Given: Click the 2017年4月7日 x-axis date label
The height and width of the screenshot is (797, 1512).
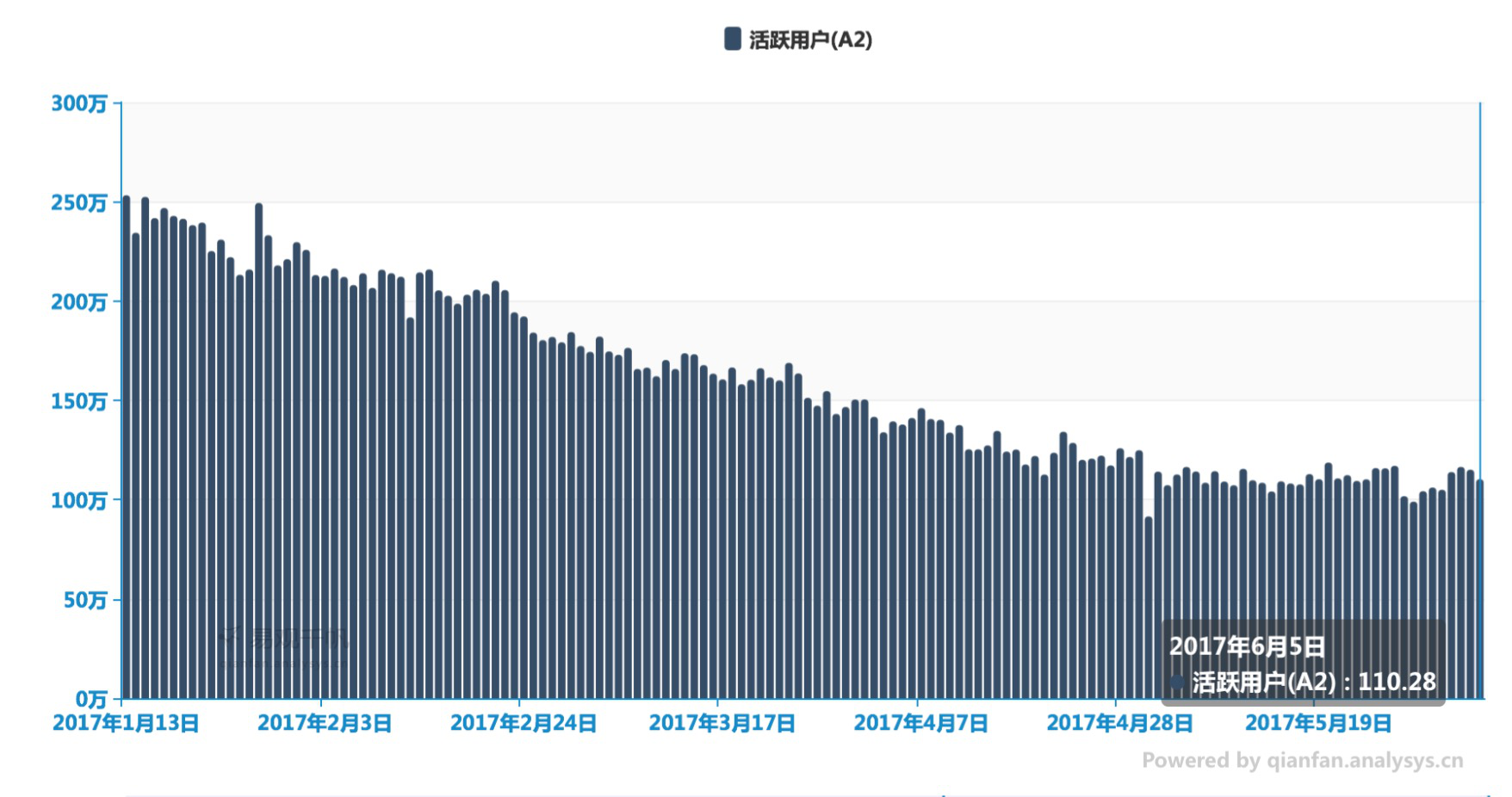Looking at the screenshot, I should coord(920,723).
